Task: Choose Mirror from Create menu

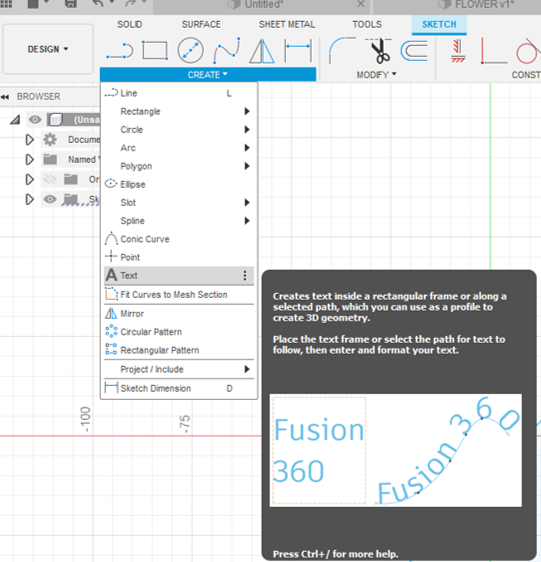Action: click(179, 314)
